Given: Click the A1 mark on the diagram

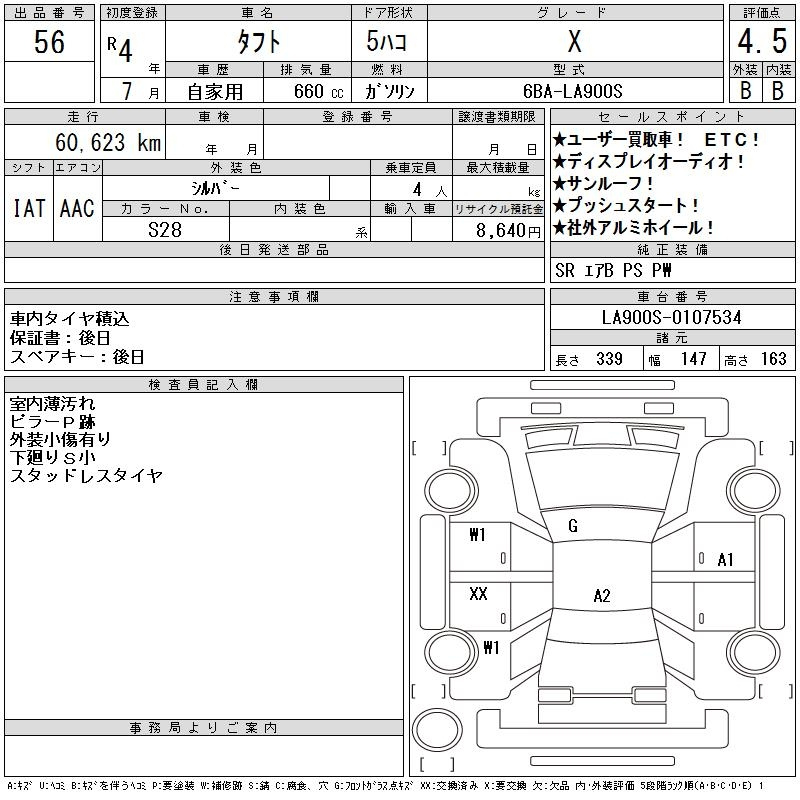Looking at the screenshot, I should [726, 560].
